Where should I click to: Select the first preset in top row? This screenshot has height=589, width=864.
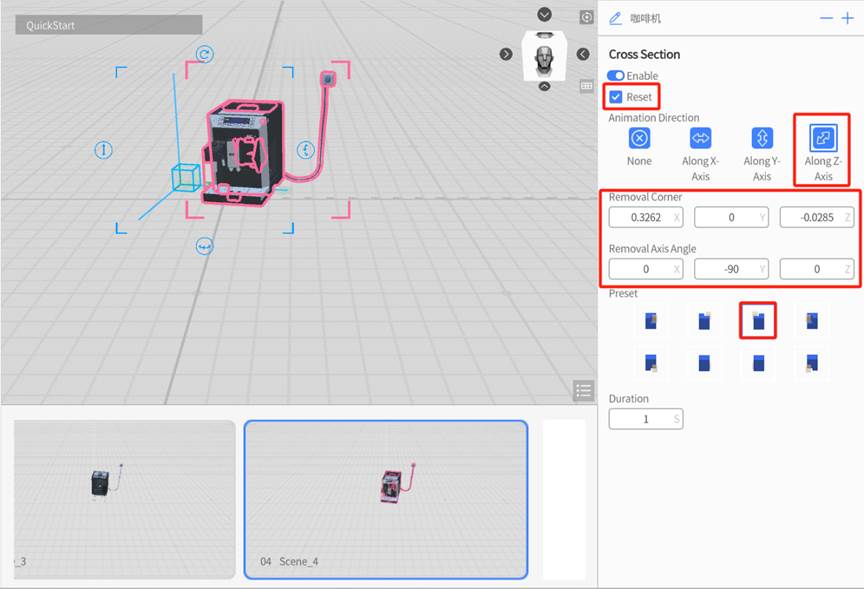[x=650, y=321]
